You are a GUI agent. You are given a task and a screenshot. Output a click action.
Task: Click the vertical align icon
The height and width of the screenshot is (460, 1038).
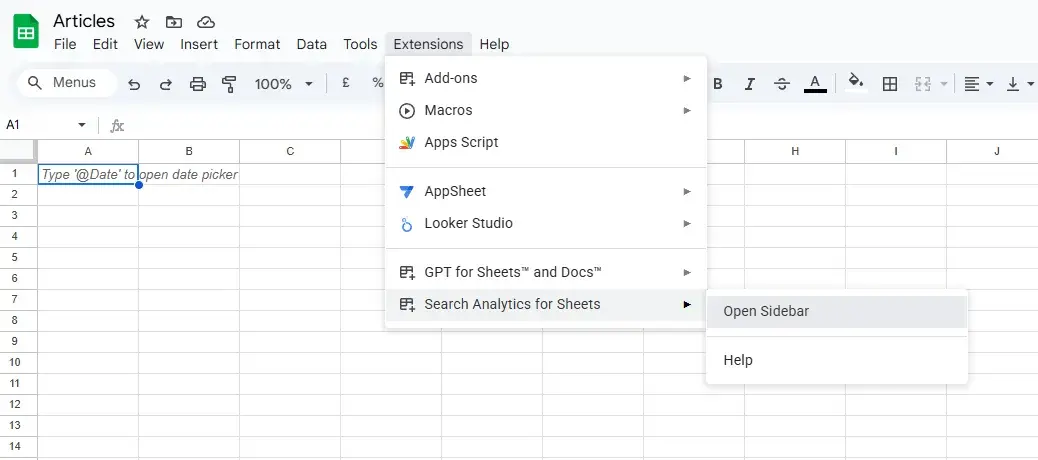[x=1013, y=84]
